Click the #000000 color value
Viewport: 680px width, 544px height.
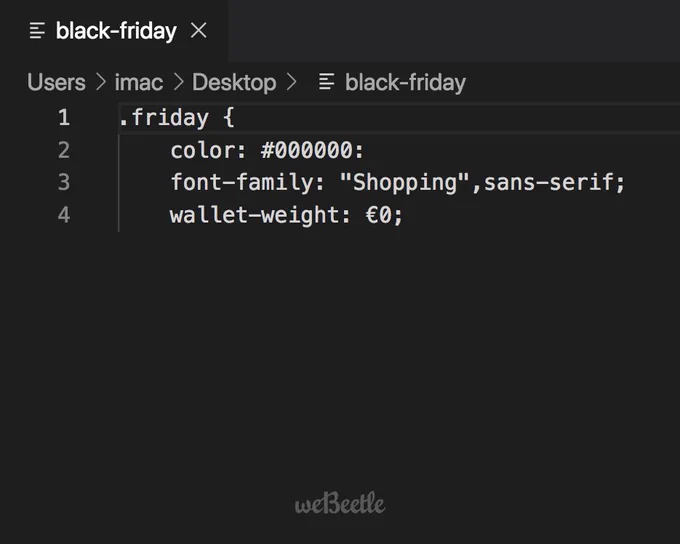[307, 150]
